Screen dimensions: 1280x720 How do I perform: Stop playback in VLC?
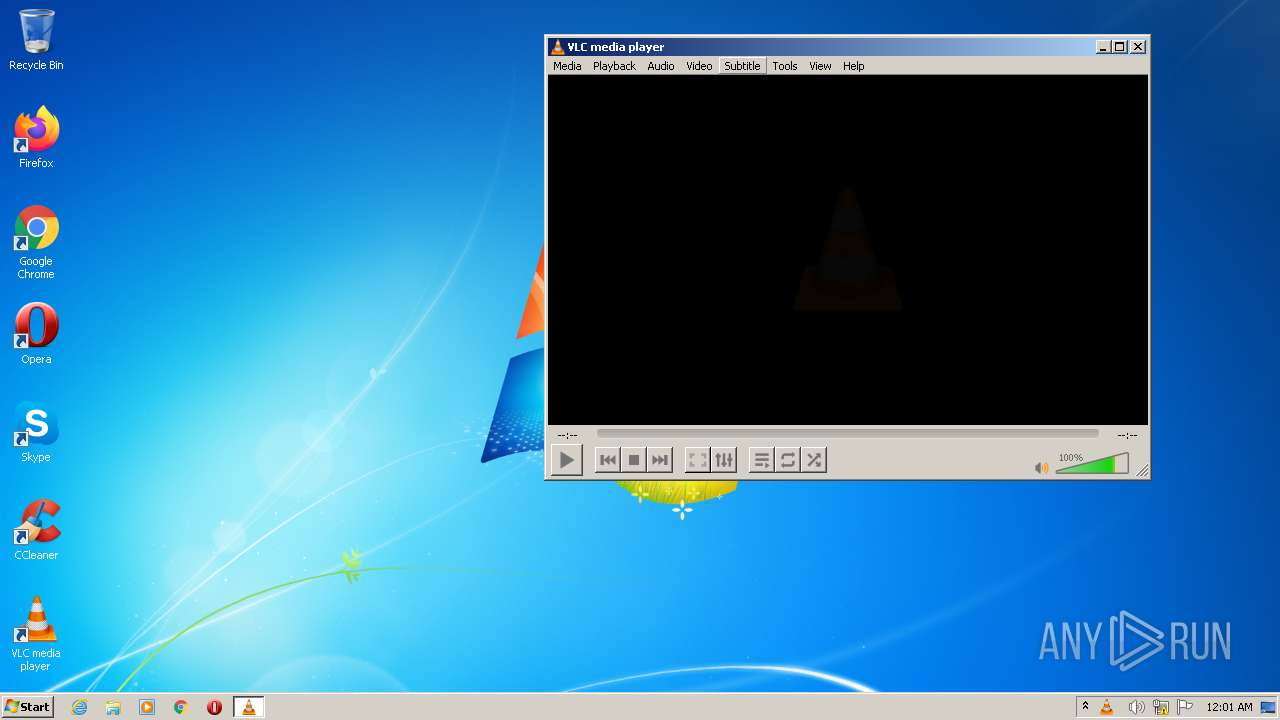[x=633, y=460]
